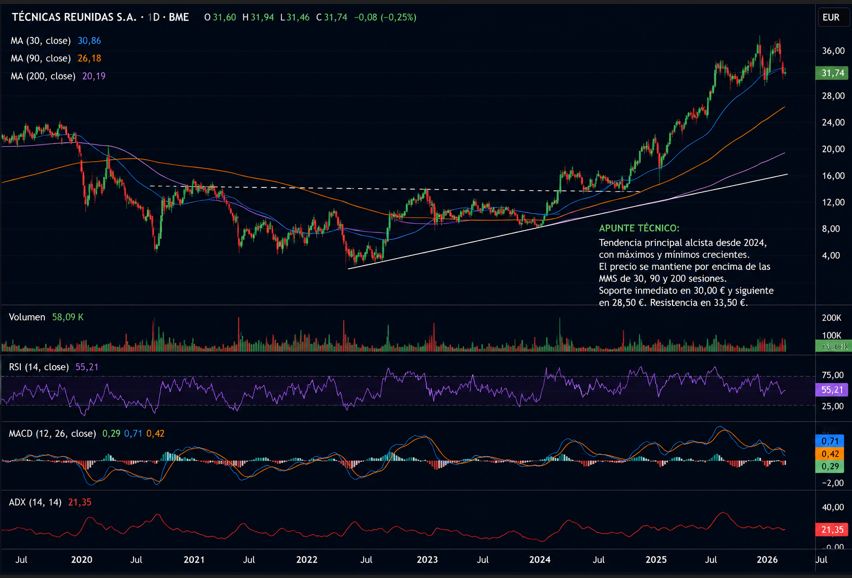Click the green 31,74 current price label
This screenshot has width=852, height=578.
(x=832, y=73)
